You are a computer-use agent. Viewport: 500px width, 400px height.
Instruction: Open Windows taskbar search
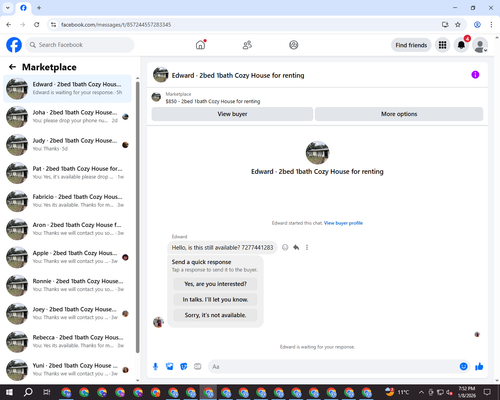click(28, 392)
